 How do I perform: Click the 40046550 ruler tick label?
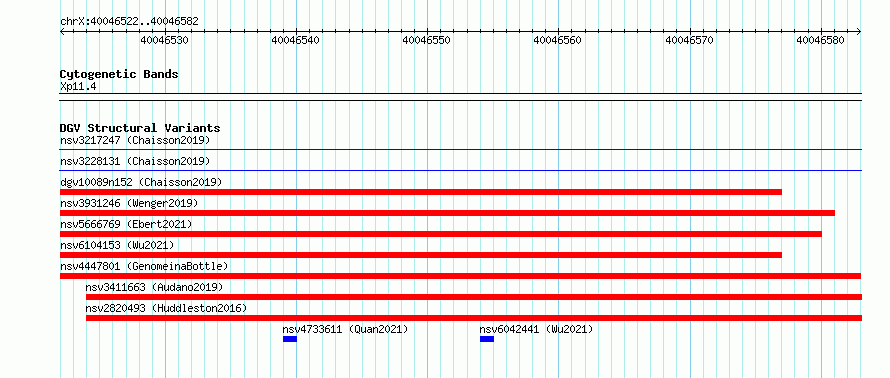pyautogui.click(x=427, y=40)
